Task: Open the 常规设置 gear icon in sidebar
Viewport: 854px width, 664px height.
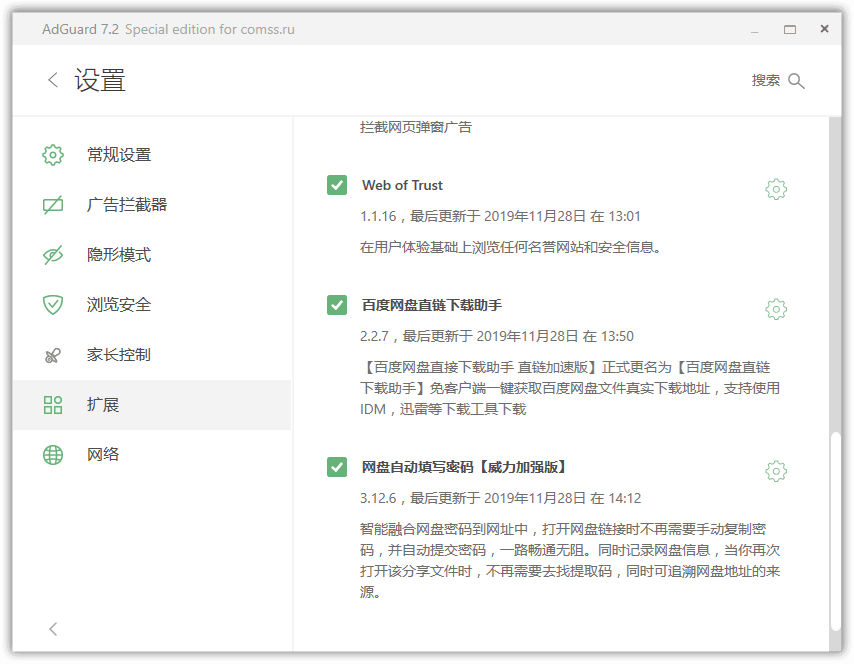Action: click(x=52, y=155)
